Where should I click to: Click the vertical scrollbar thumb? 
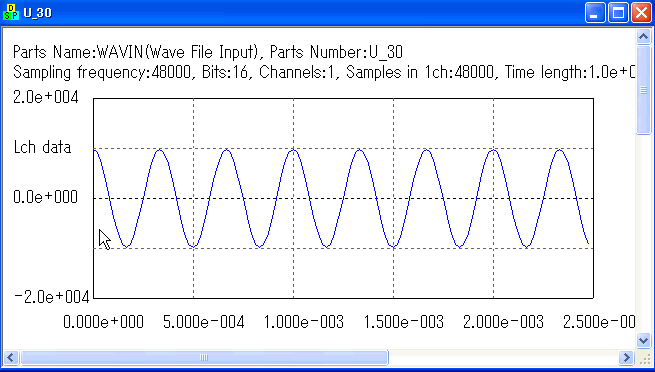coord(643,90)
